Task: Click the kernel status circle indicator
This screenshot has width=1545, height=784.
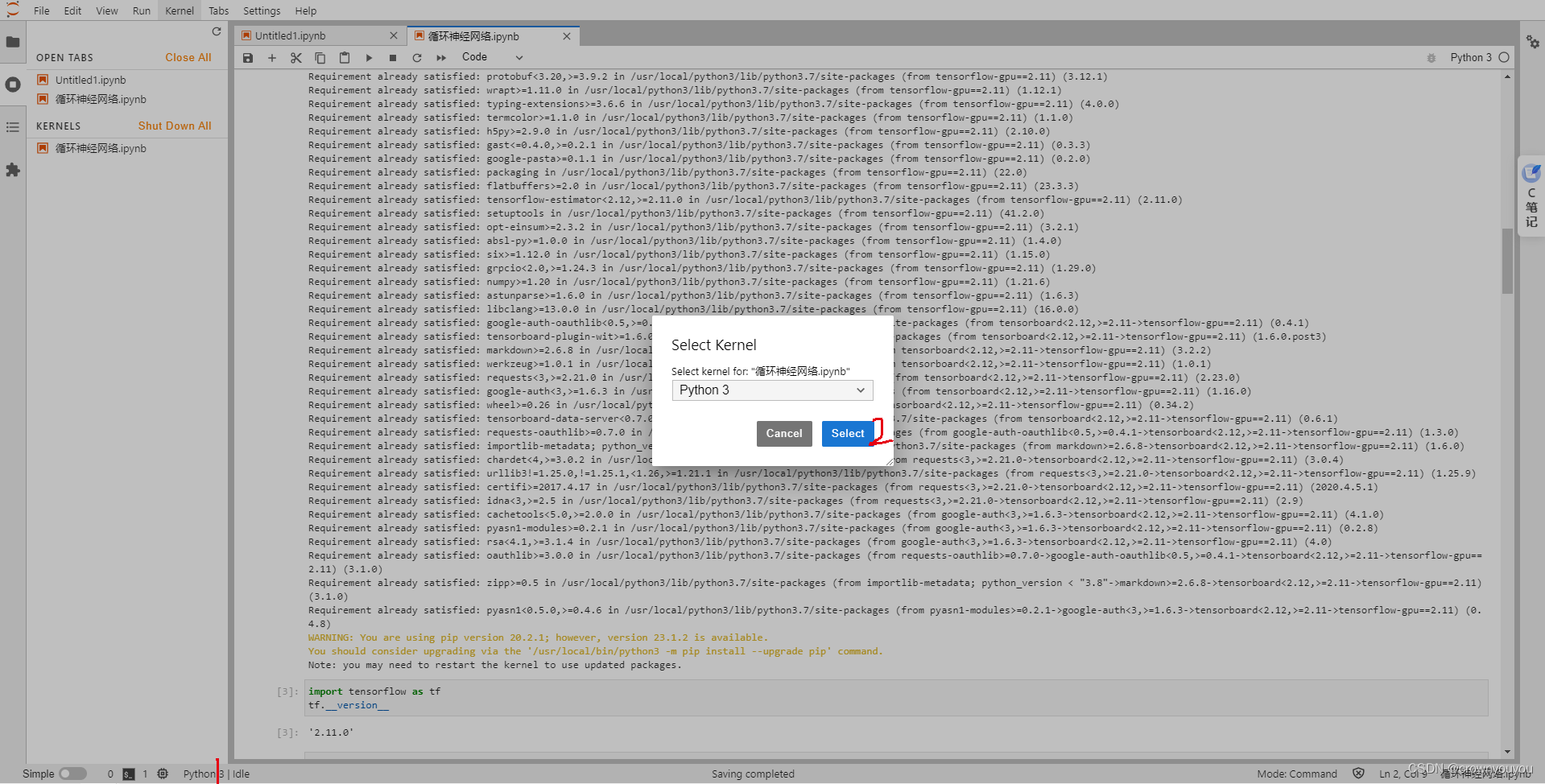Action: coord(1504,57)
